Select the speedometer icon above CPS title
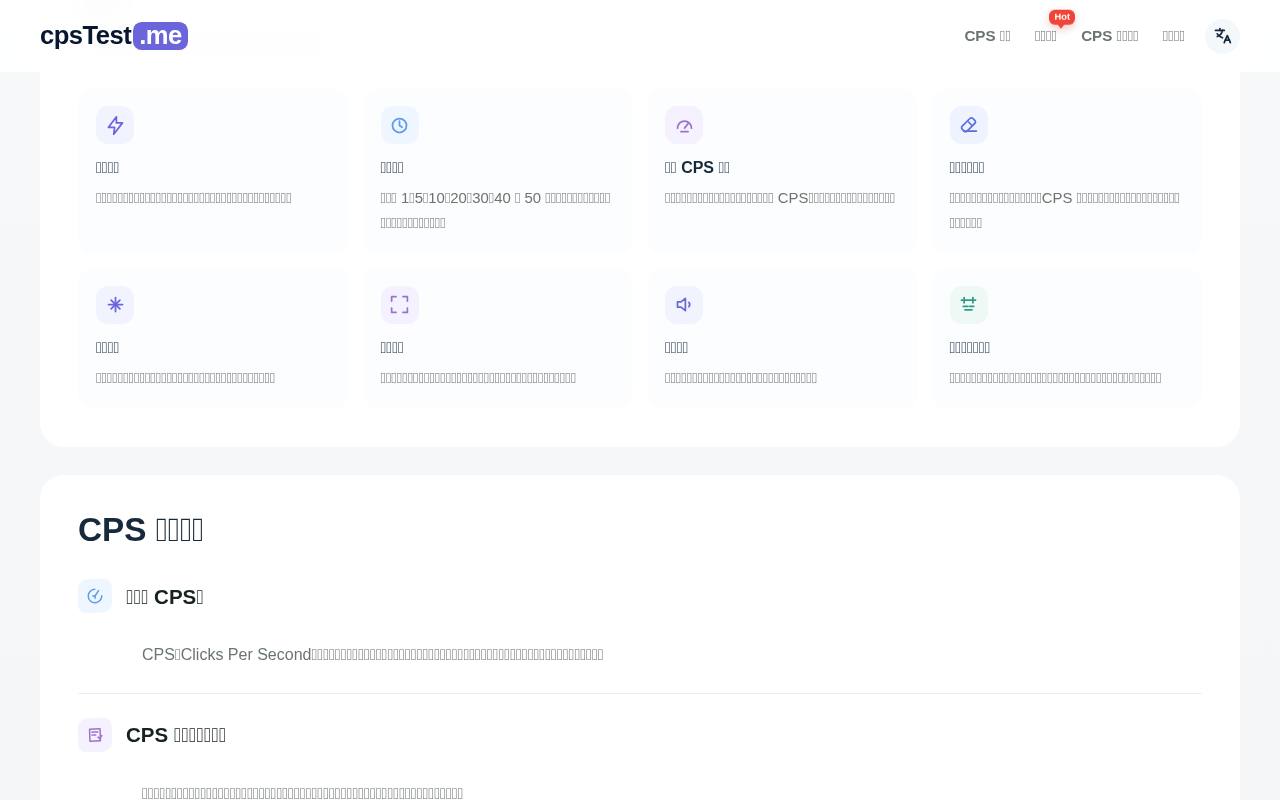Viewport: 1280px width, 800px height. pos(684,125)
